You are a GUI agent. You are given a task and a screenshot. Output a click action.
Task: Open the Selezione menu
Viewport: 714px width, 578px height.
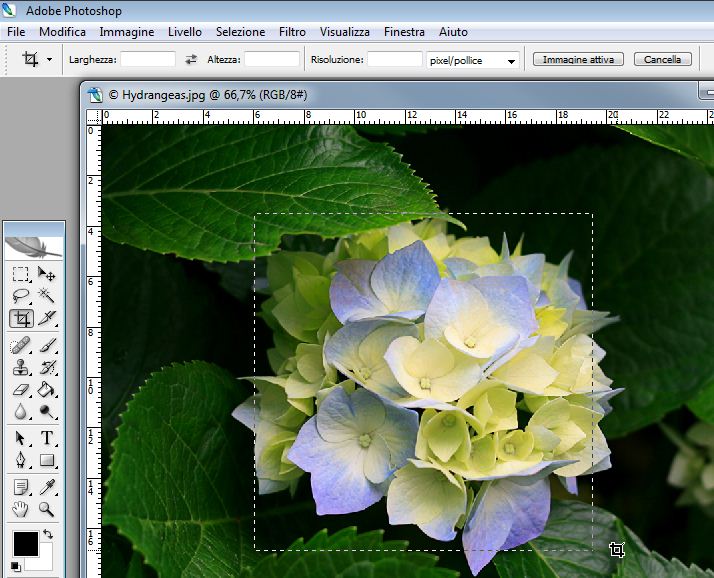pos(240,32)
